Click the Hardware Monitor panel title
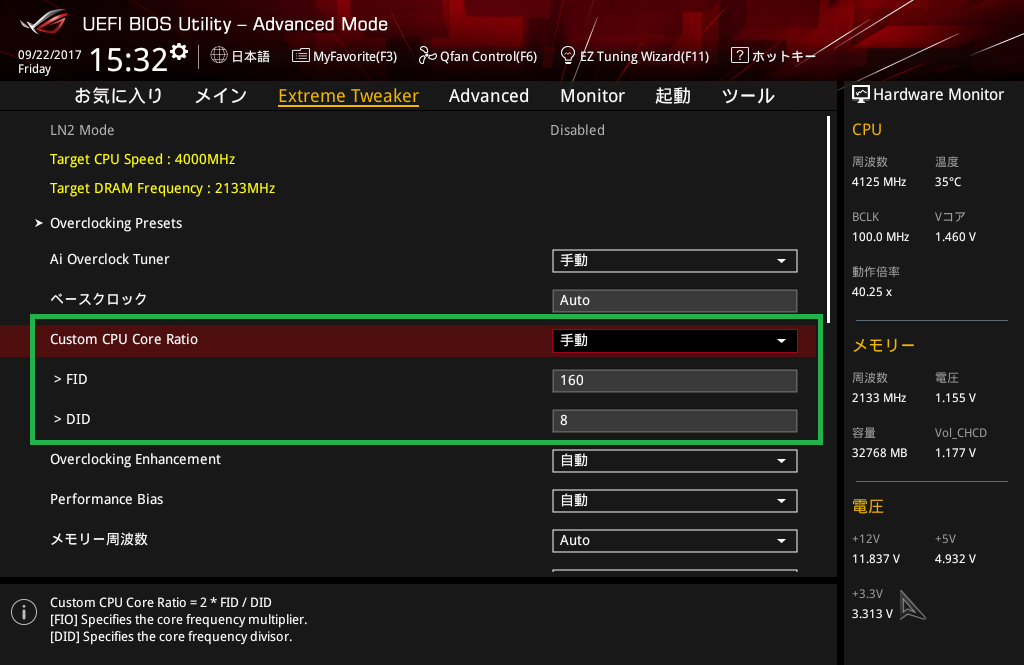 coord(938,94)
